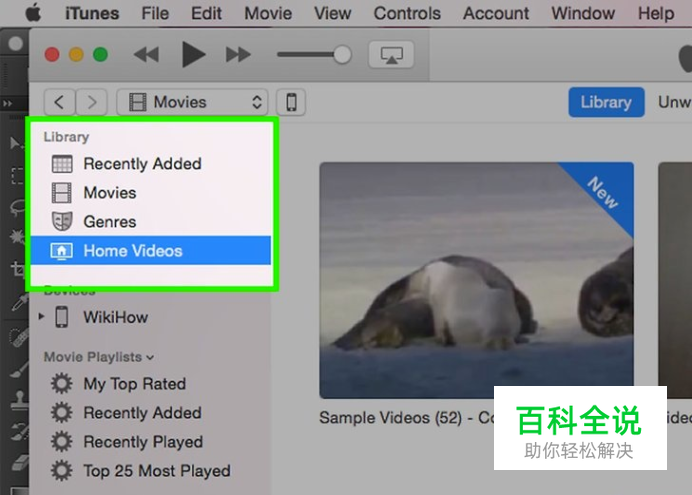Click the My Top Rated gear icon
Screen dimensions: 692x495
click(62, 383)
